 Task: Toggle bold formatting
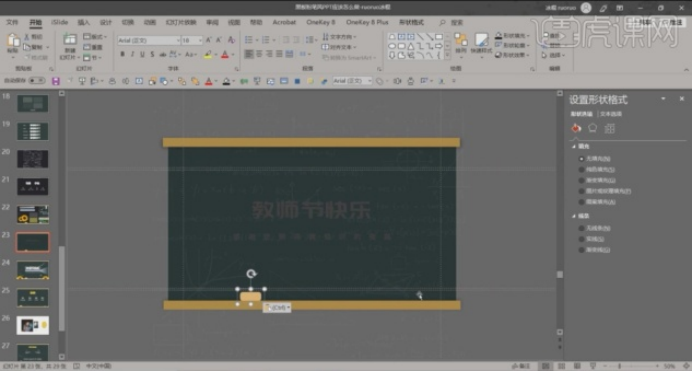(x=122, y=54)
